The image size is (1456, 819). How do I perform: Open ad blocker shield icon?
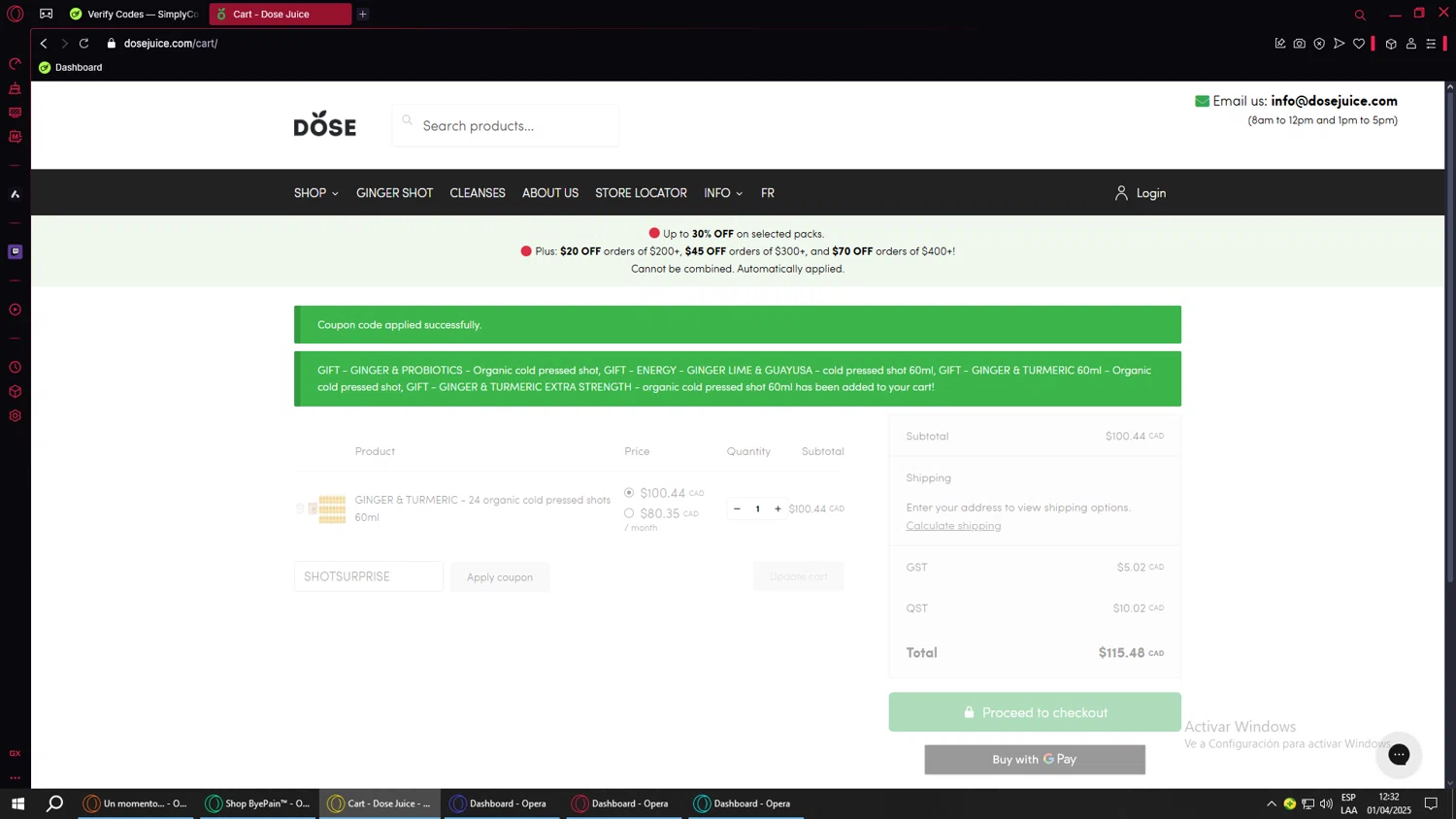point(1319,43)
